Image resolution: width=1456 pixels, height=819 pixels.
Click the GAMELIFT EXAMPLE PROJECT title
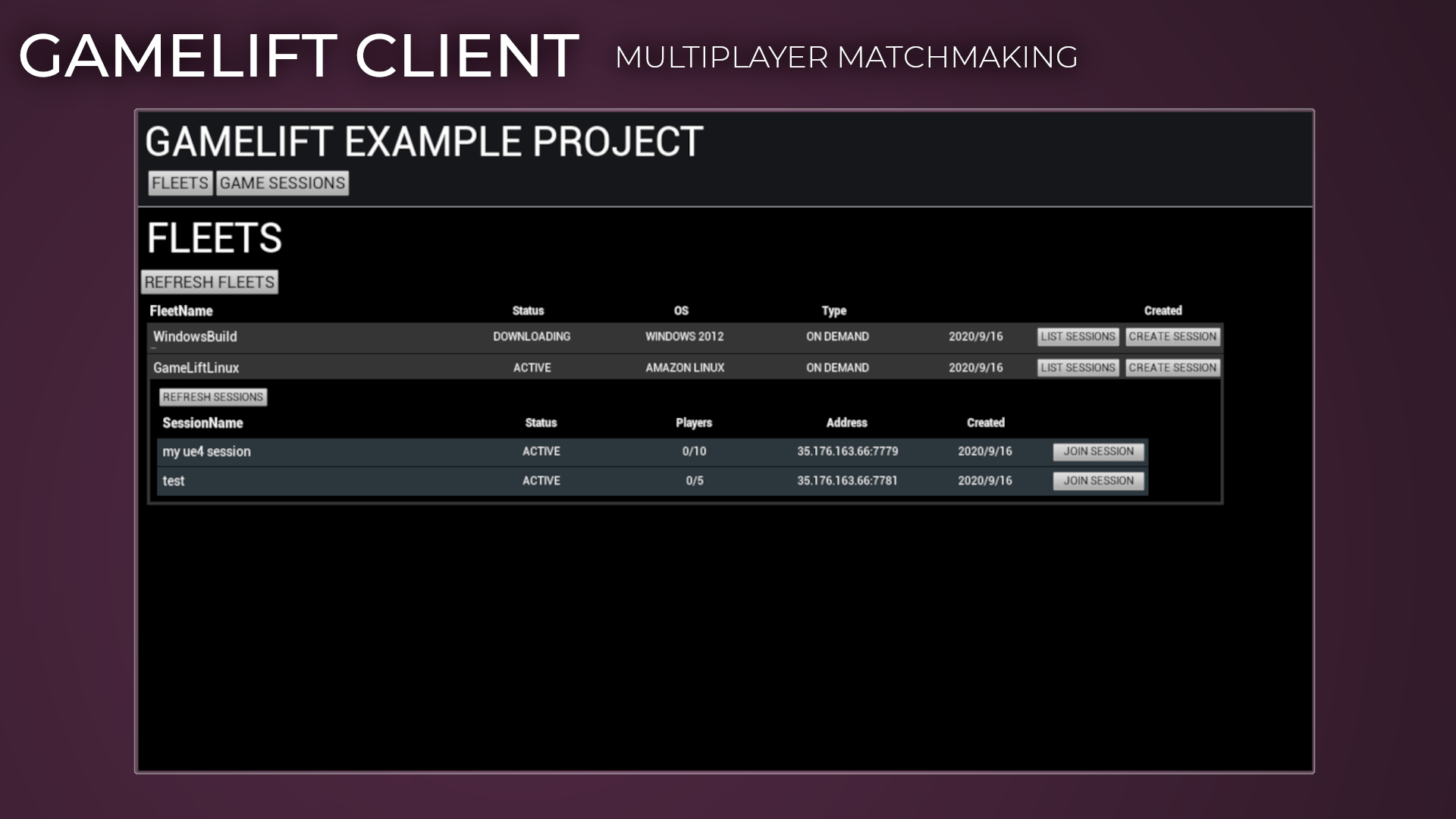point(424,141)
